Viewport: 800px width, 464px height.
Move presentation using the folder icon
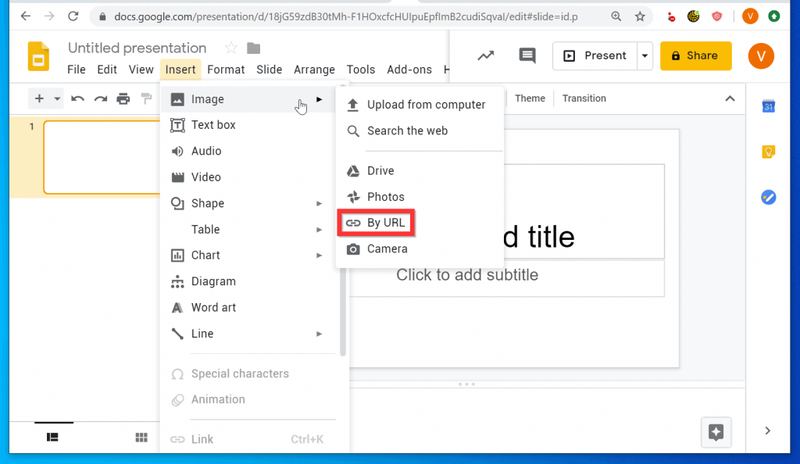click(x=254, y=48)
